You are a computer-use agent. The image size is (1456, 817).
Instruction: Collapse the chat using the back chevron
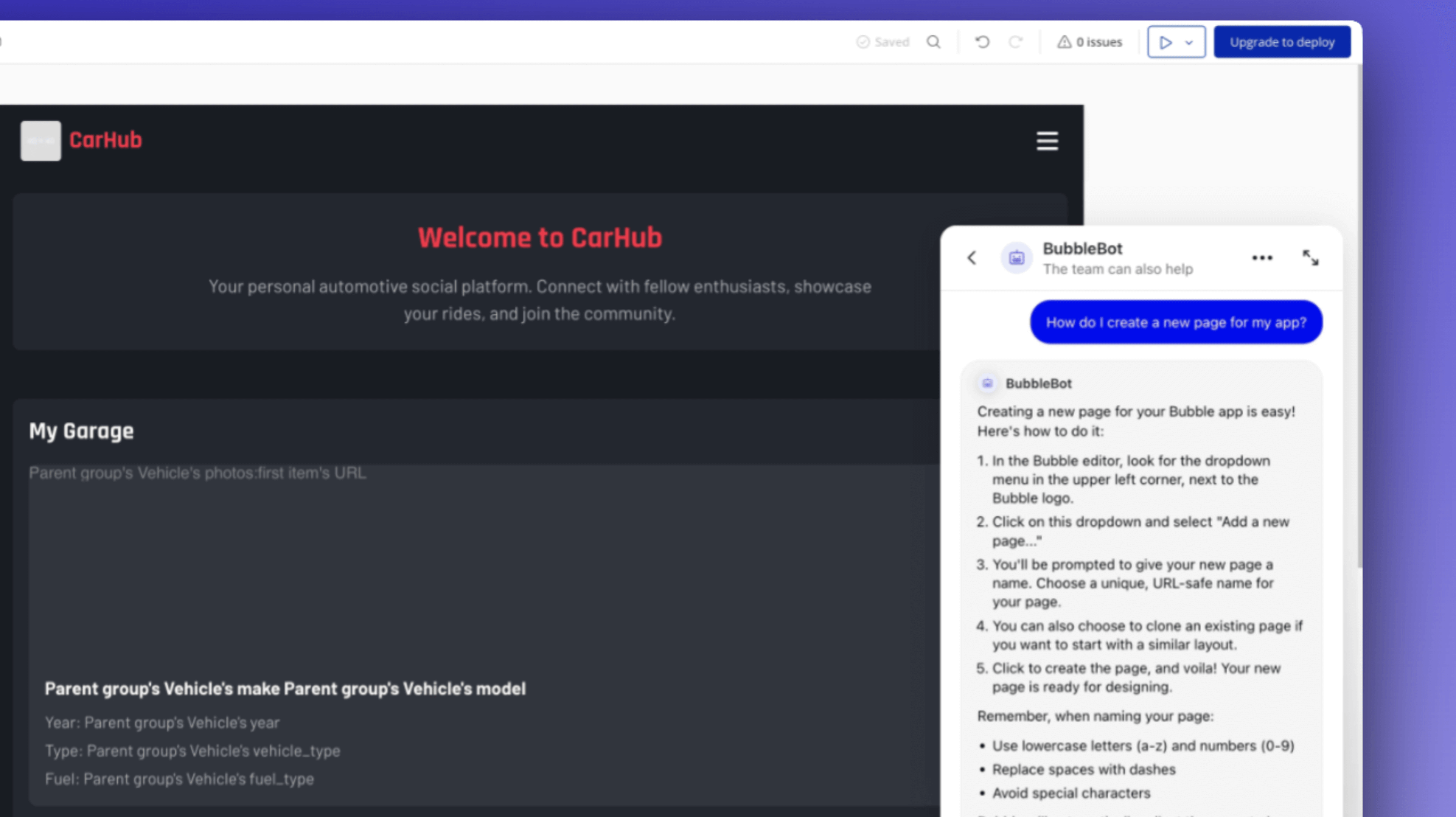(x=971, y=258)
